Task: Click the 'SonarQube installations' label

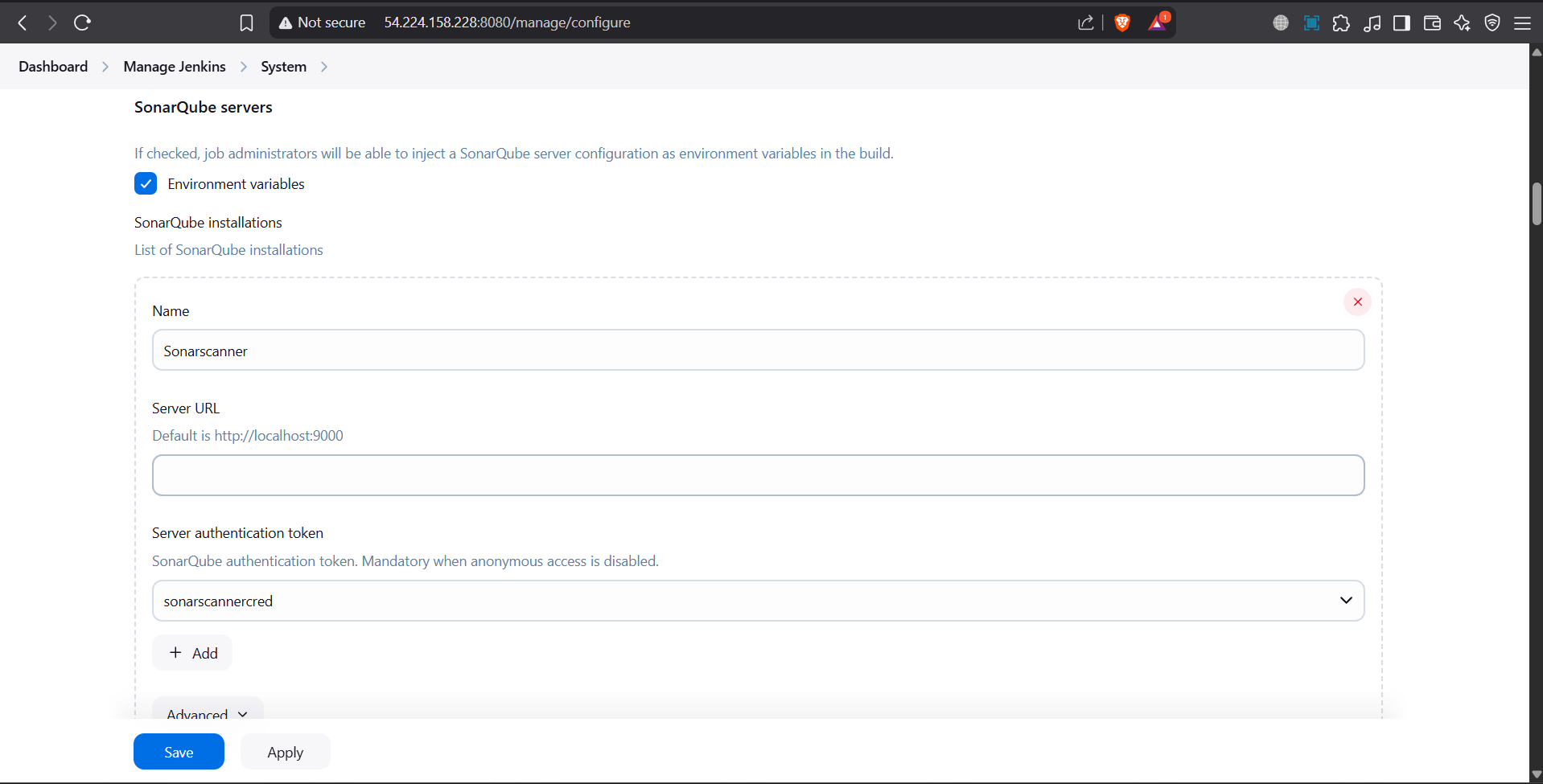Action: point(208,223)
